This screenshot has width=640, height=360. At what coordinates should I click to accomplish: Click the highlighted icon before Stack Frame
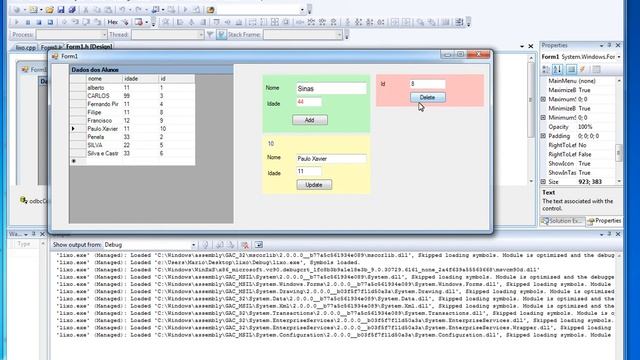(x=221, y=35)
